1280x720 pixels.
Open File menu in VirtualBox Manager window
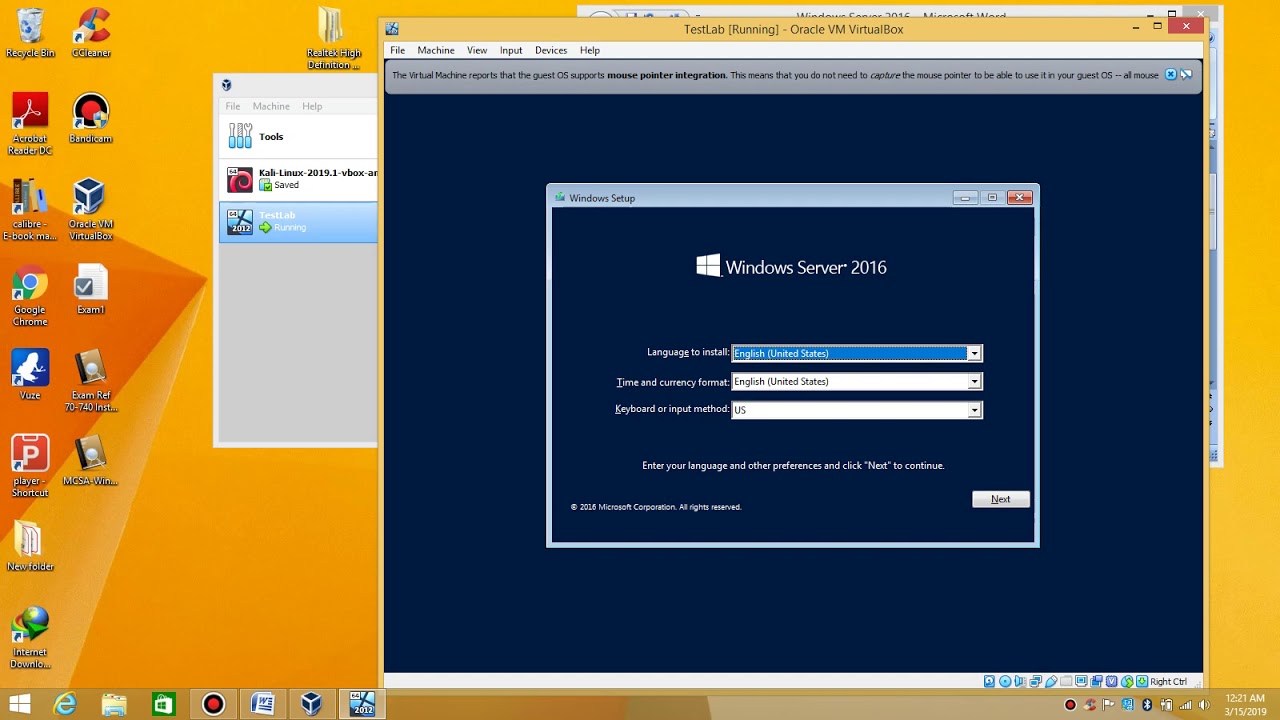(x=232, y=106)
